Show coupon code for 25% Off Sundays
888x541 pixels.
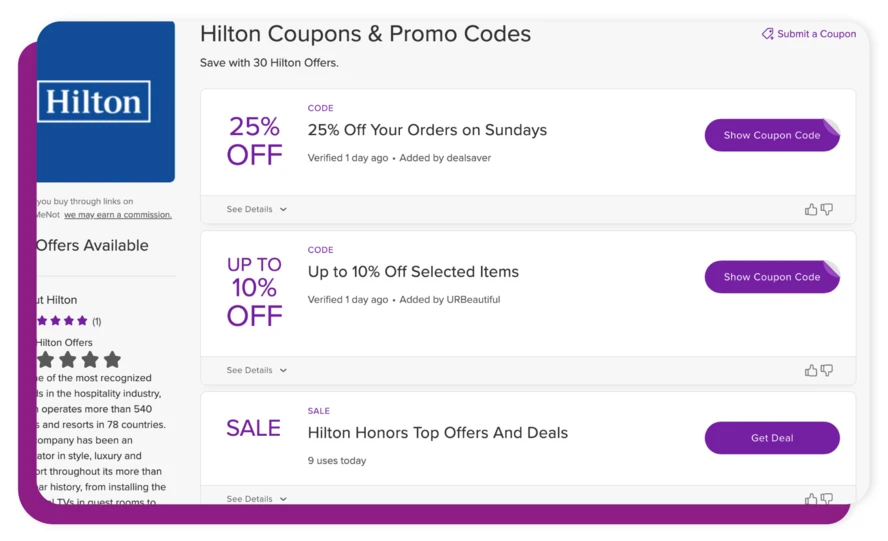coord(771,135)
